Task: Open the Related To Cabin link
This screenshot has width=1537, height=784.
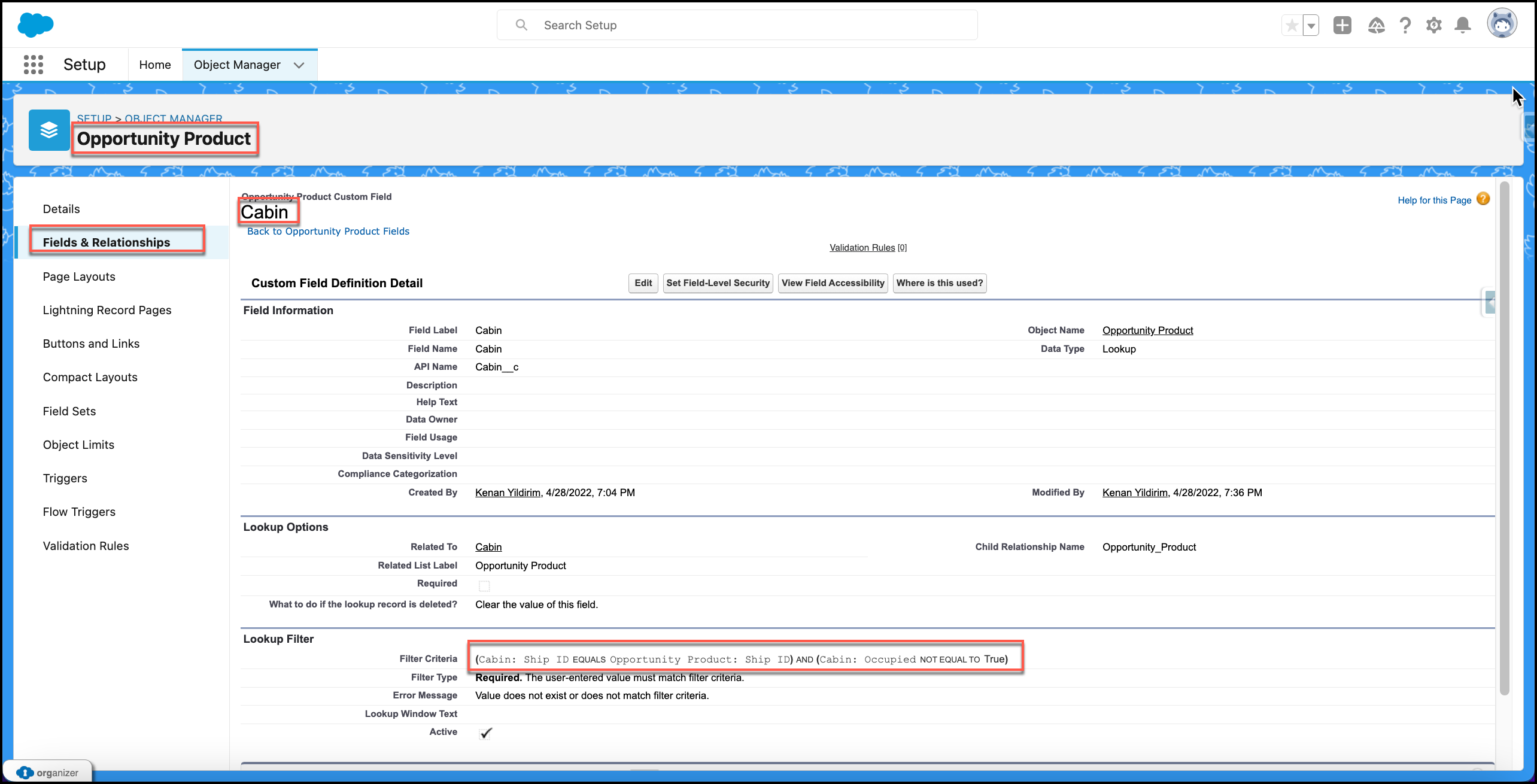Action: [x=488, y=547]
